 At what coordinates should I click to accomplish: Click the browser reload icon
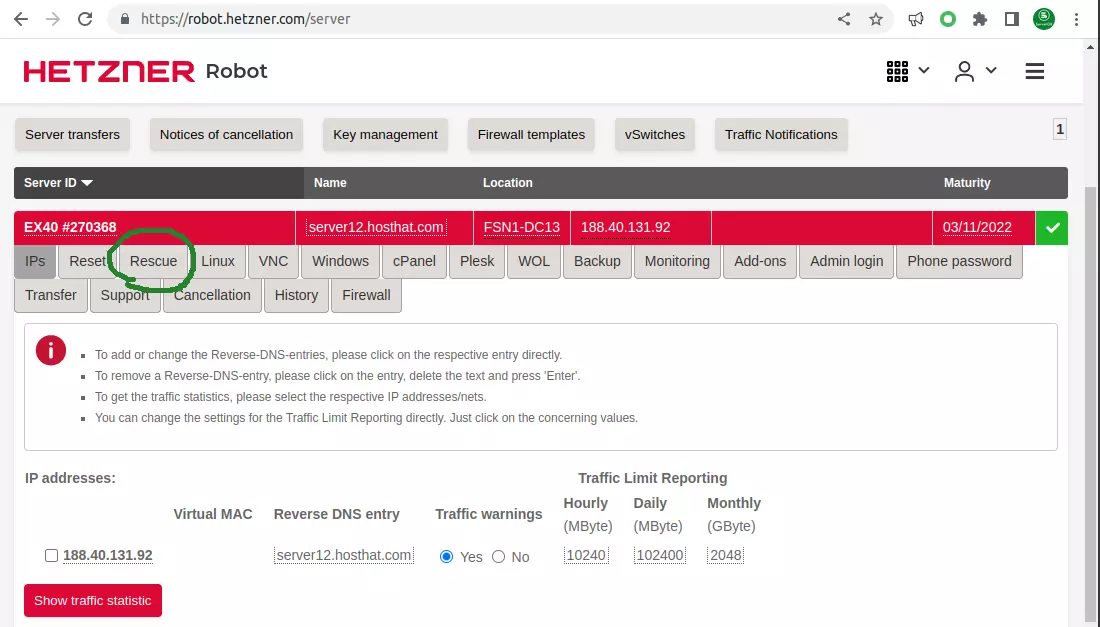tap(85, 19)
